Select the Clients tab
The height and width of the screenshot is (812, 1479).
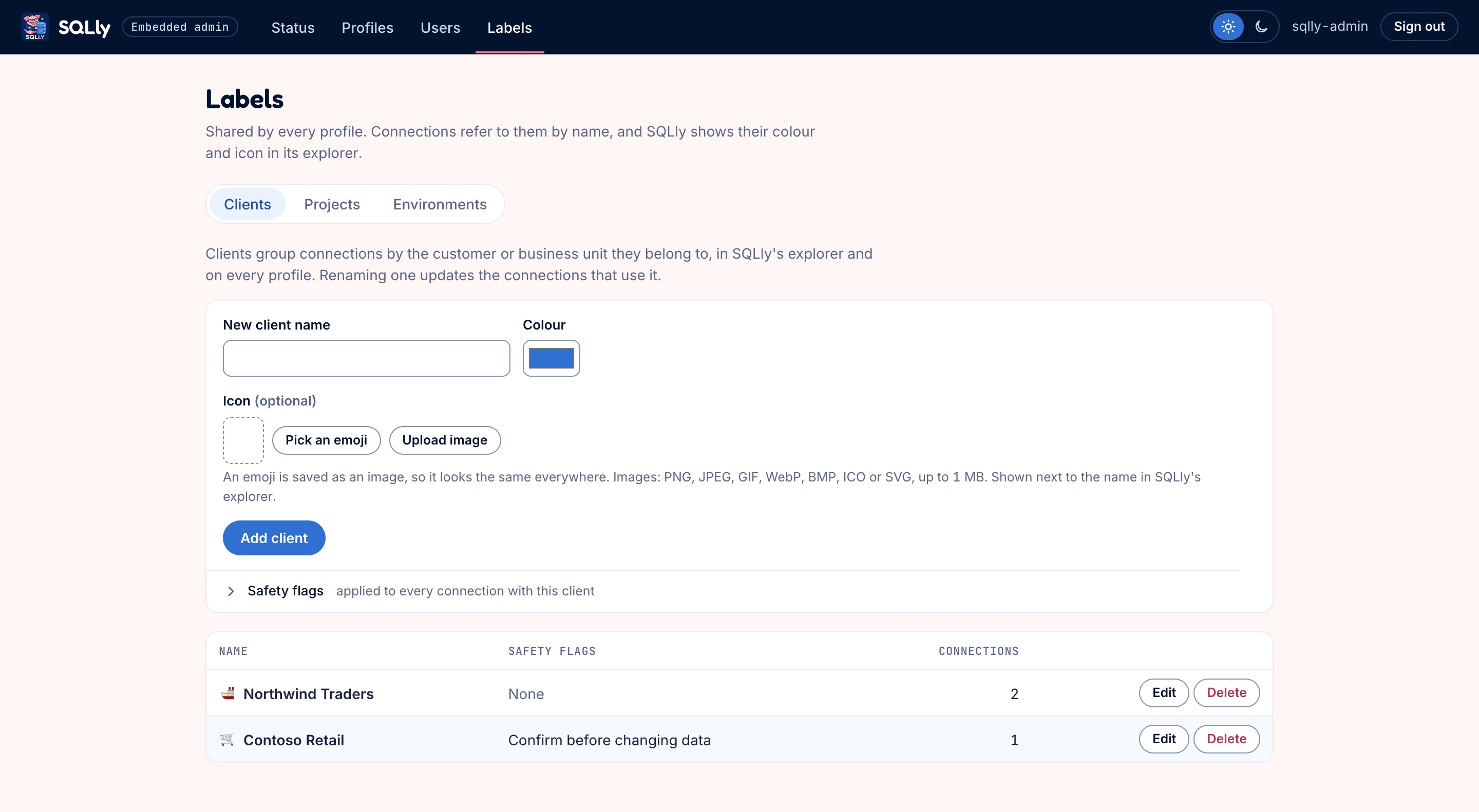click(248, 204)
